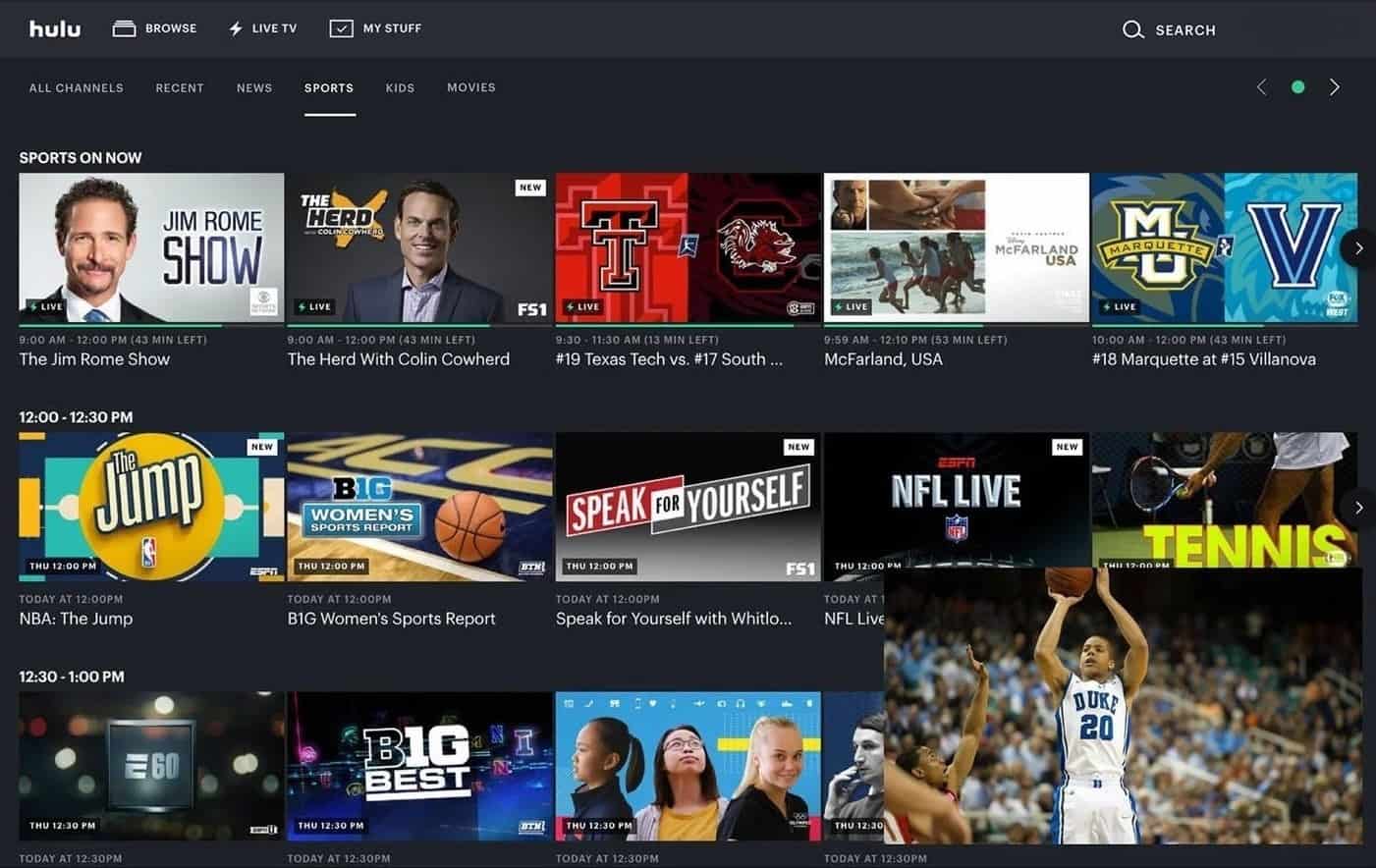Switch to All Channels tab
The width and height of the screenshot is (1376, 868).
[77, 87]
